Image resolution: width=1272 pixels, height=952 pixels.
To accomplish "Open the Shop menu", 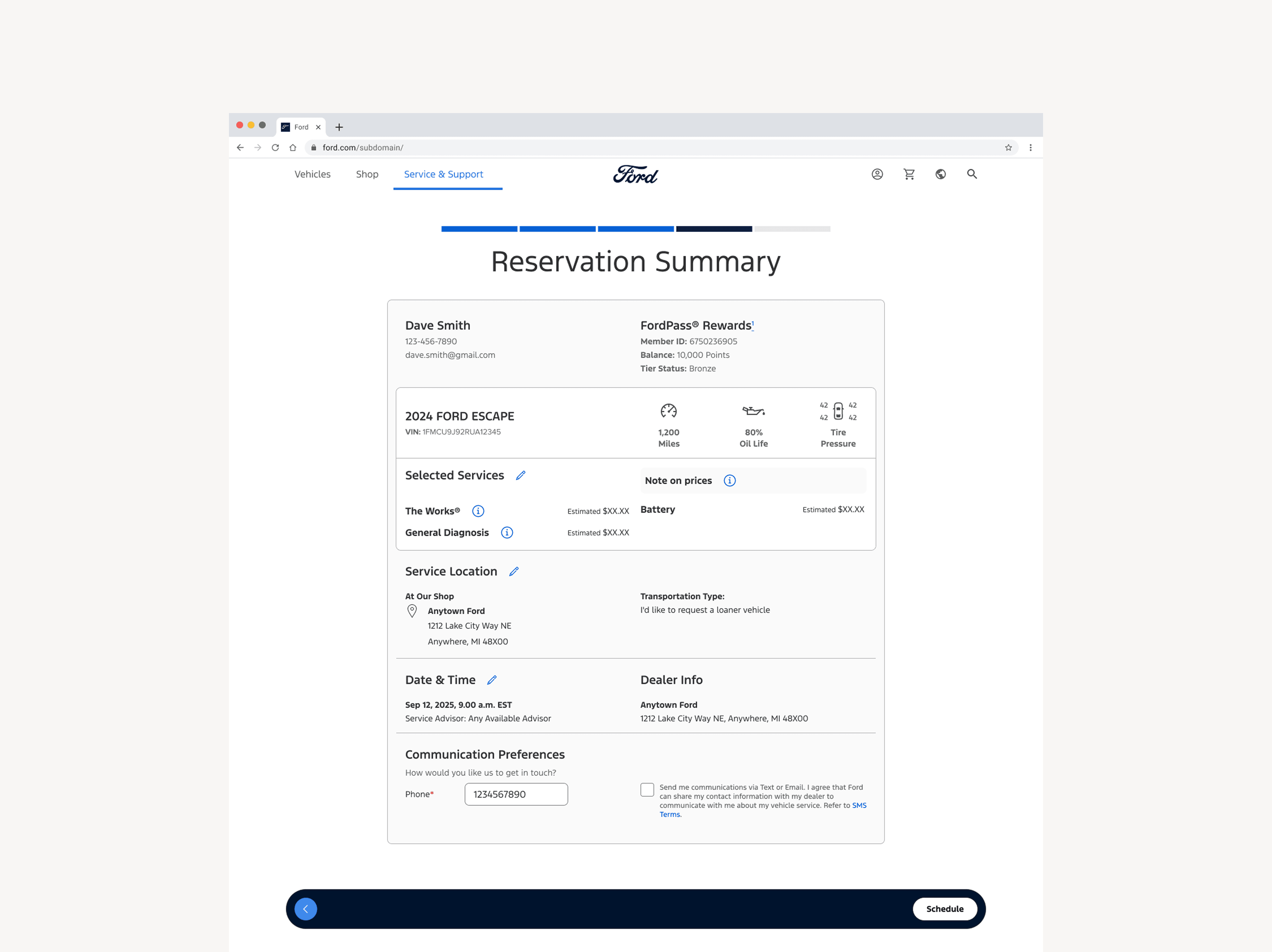I will click(367, 174).
